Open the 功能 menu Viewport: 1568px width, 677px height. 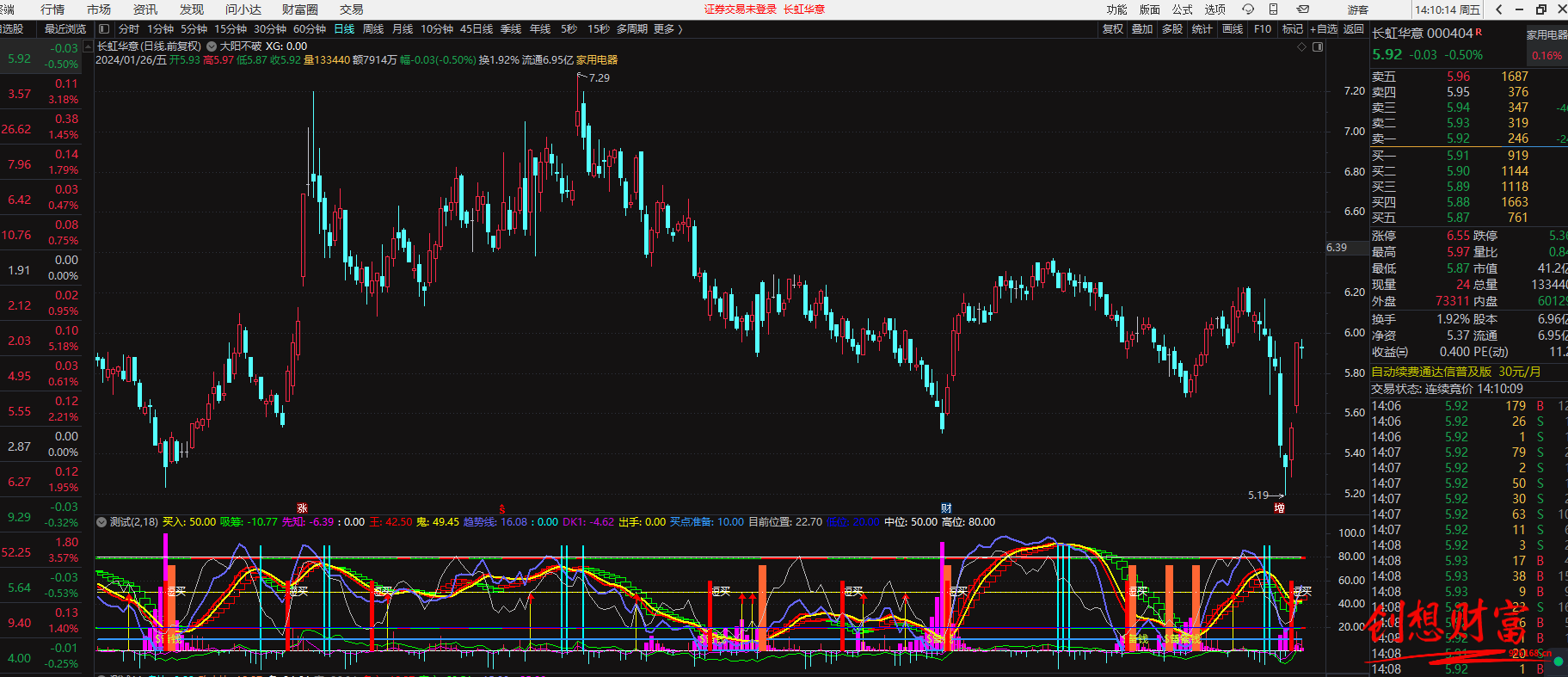pos(1117,9)
